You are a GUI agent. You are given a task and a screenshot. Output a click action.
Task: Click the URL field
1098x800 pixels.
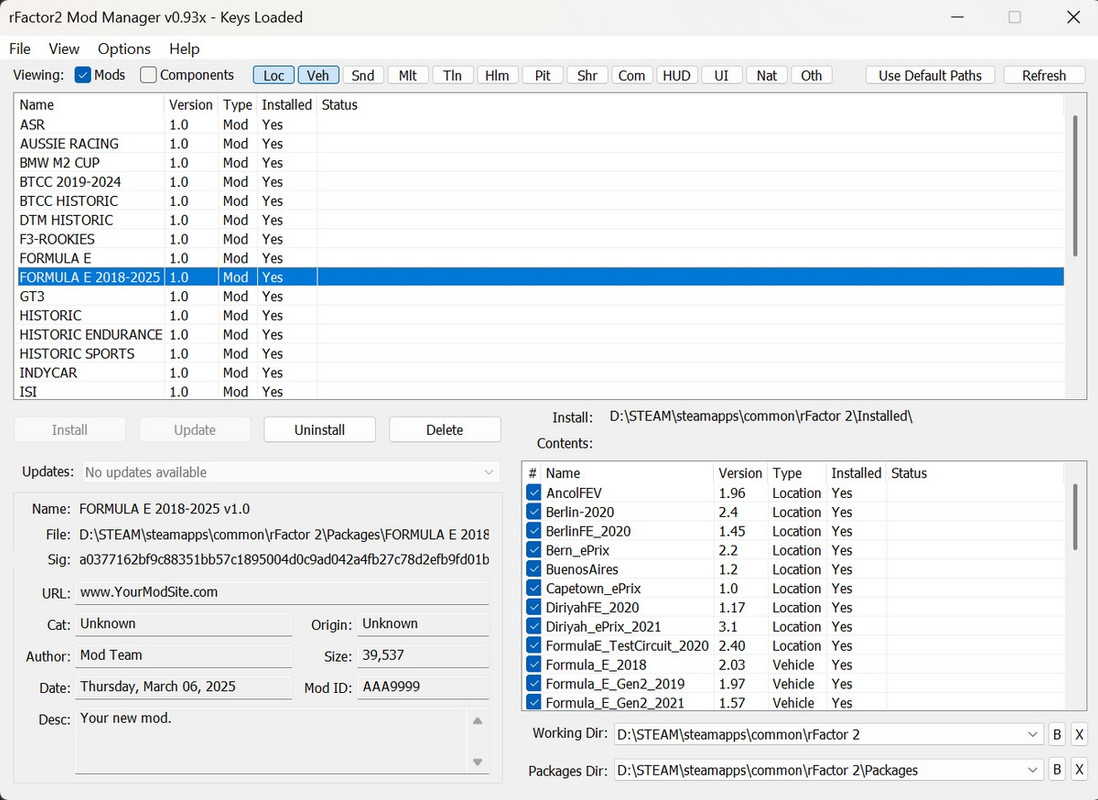(x=282, y=593)
